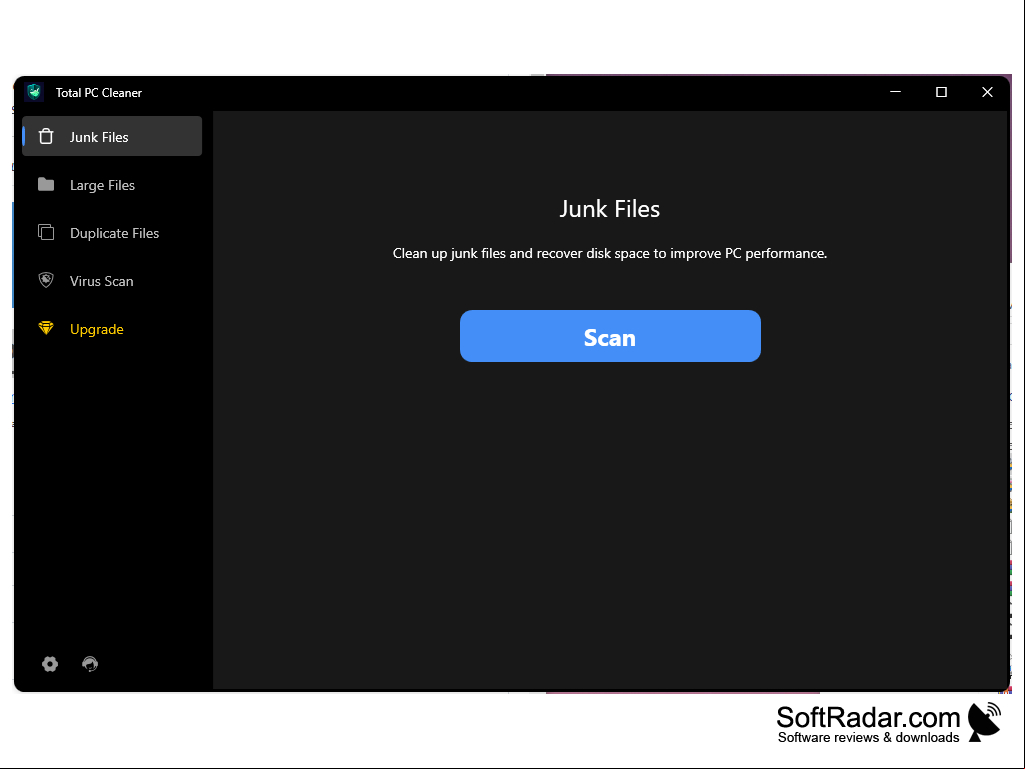Click the Duplicate Files overlapping squares icon
Image resolution: width=1025 pixels, height=769 pixels.
(46, 232)
